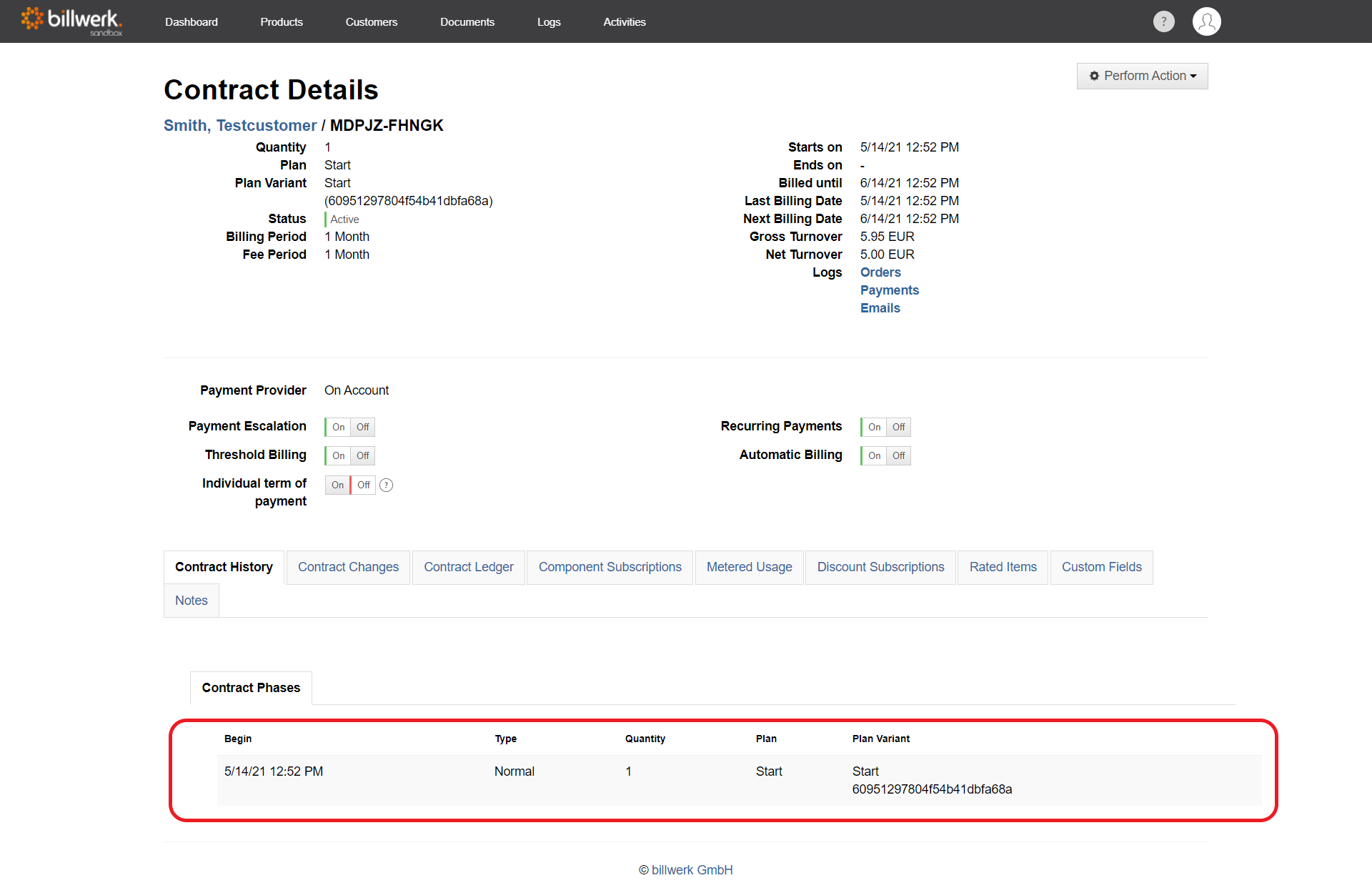Turn Automatic Billing Off

pyautogui.click(x=899, y=455)
